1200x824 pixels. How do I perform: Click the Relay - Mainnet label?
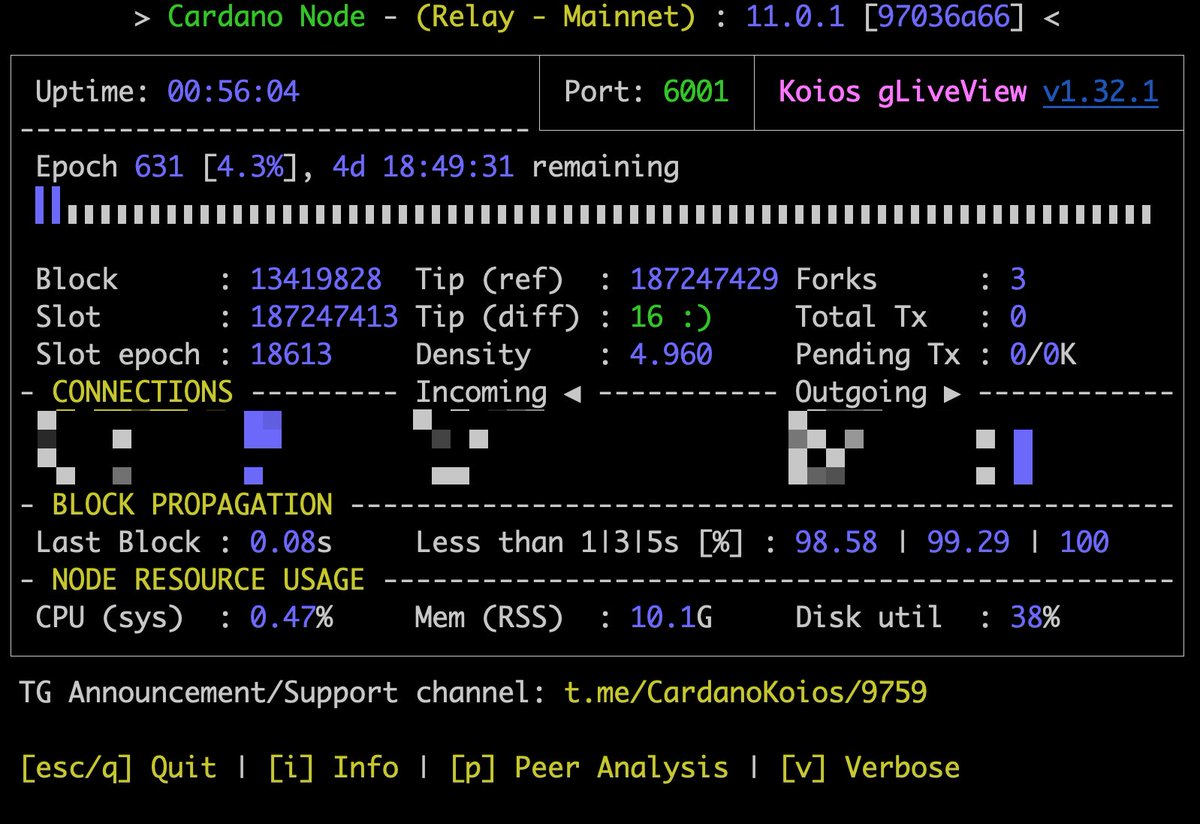[x=555, y=16]
